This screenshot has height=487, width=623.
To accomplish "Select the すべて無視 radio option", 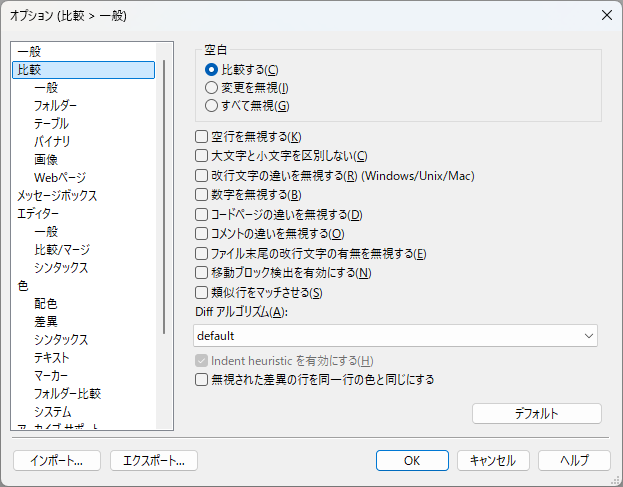I will pos(211,106).
